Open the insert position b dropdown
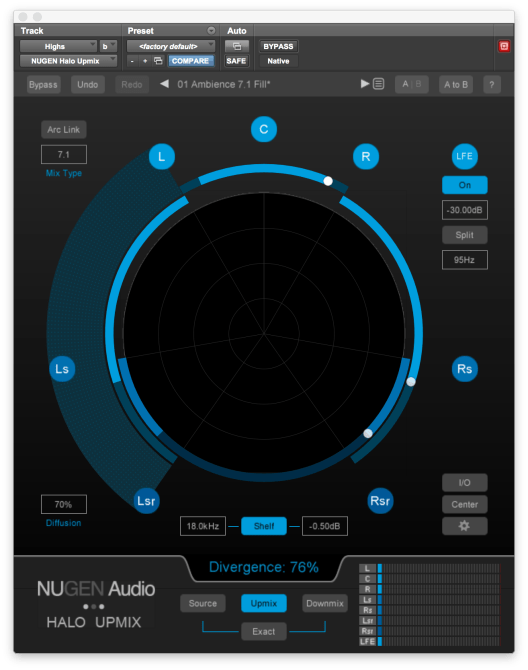This screenshot has width=528, height=670. [x=108, y=46]
